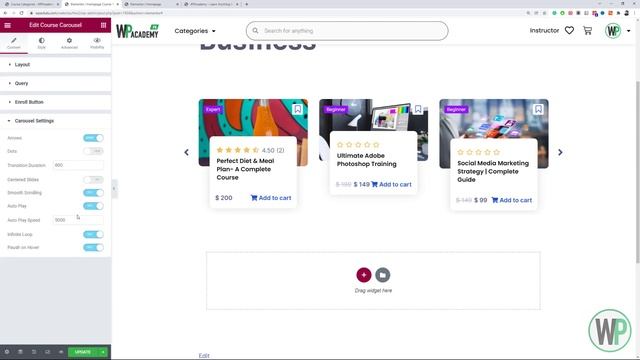This screenshot has width=640, height=360.
Task: Open the Perfect Diet course thumbnail
Action: [x=253, y=118]
